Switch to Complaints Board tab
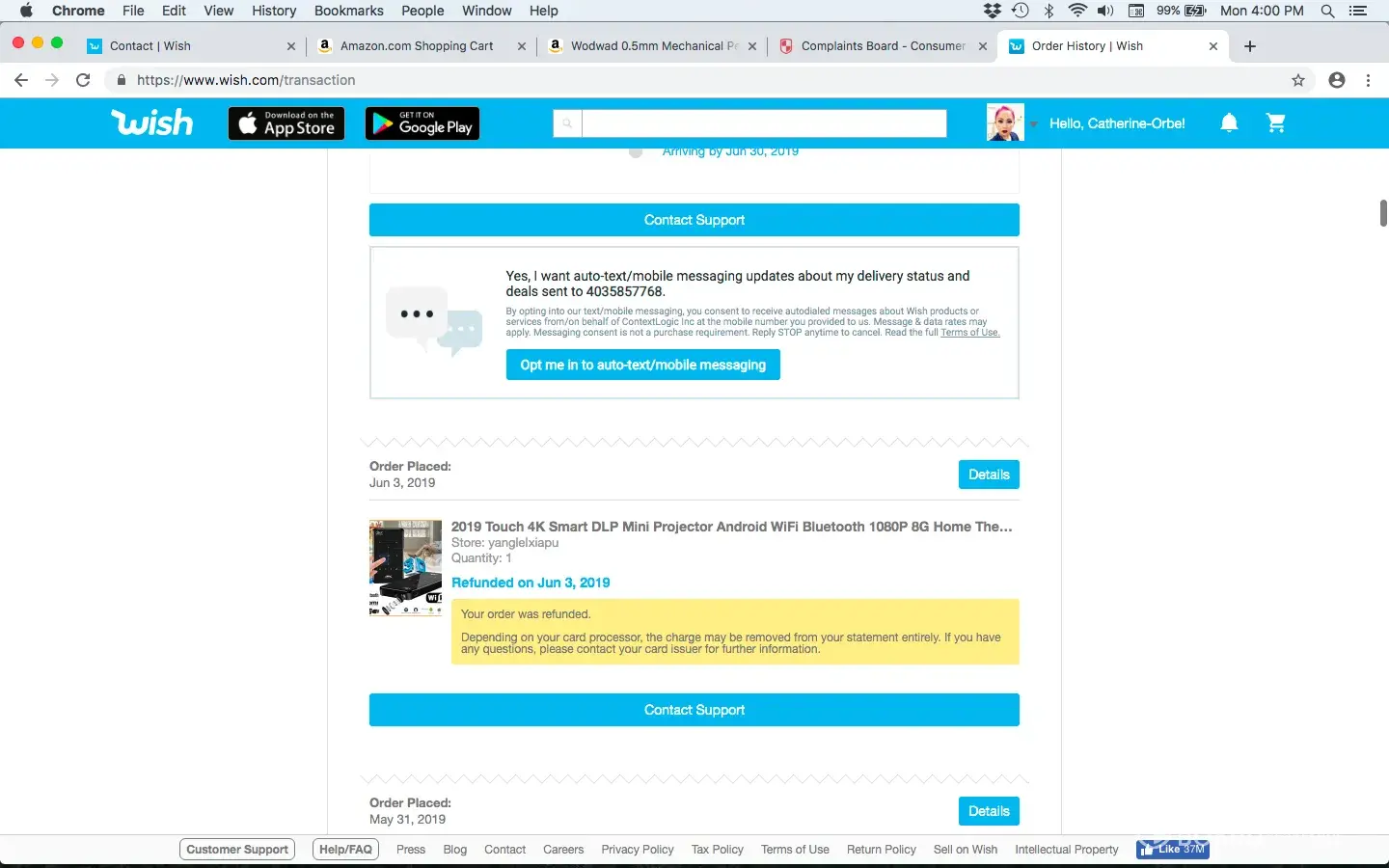Screen dimensions: 1389x868 pyautogui.click(x=882, y=45)
